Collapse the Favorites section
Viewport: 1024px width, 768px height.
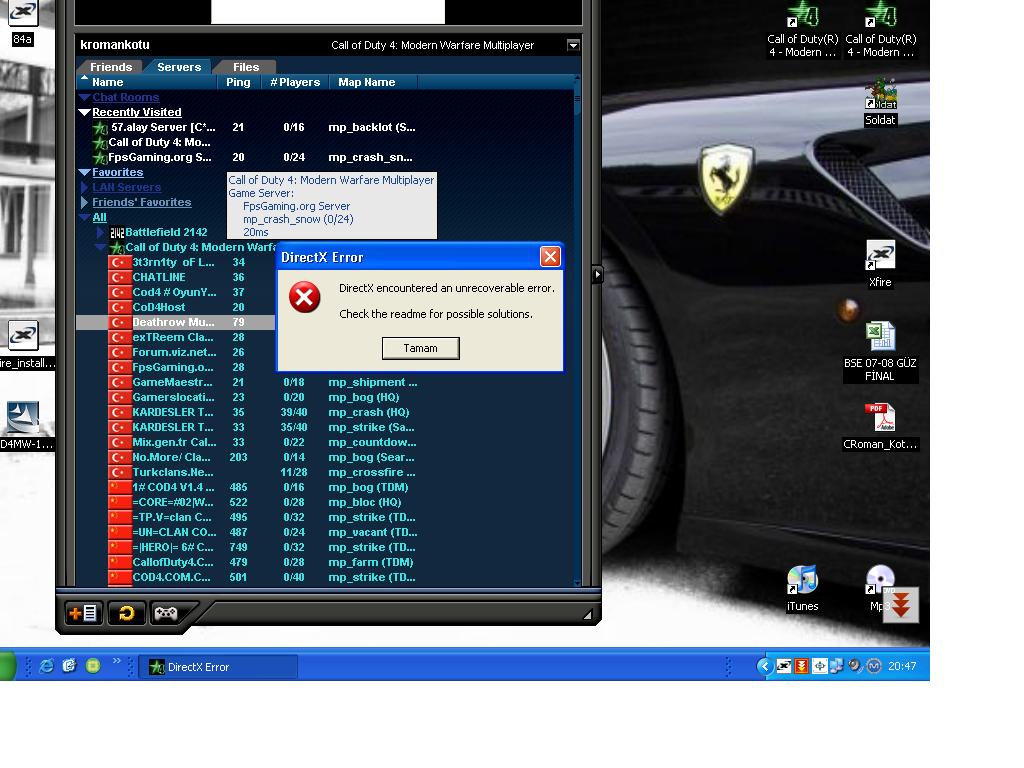84,172
